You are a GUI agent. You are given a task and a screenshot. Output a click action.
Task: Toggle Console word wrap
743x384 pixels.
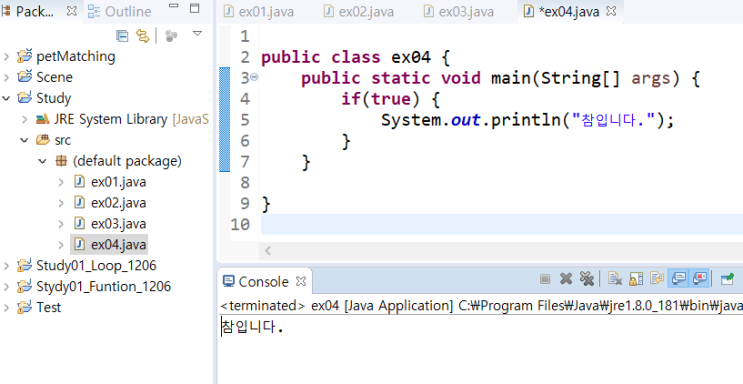click(x=656, y=279)
